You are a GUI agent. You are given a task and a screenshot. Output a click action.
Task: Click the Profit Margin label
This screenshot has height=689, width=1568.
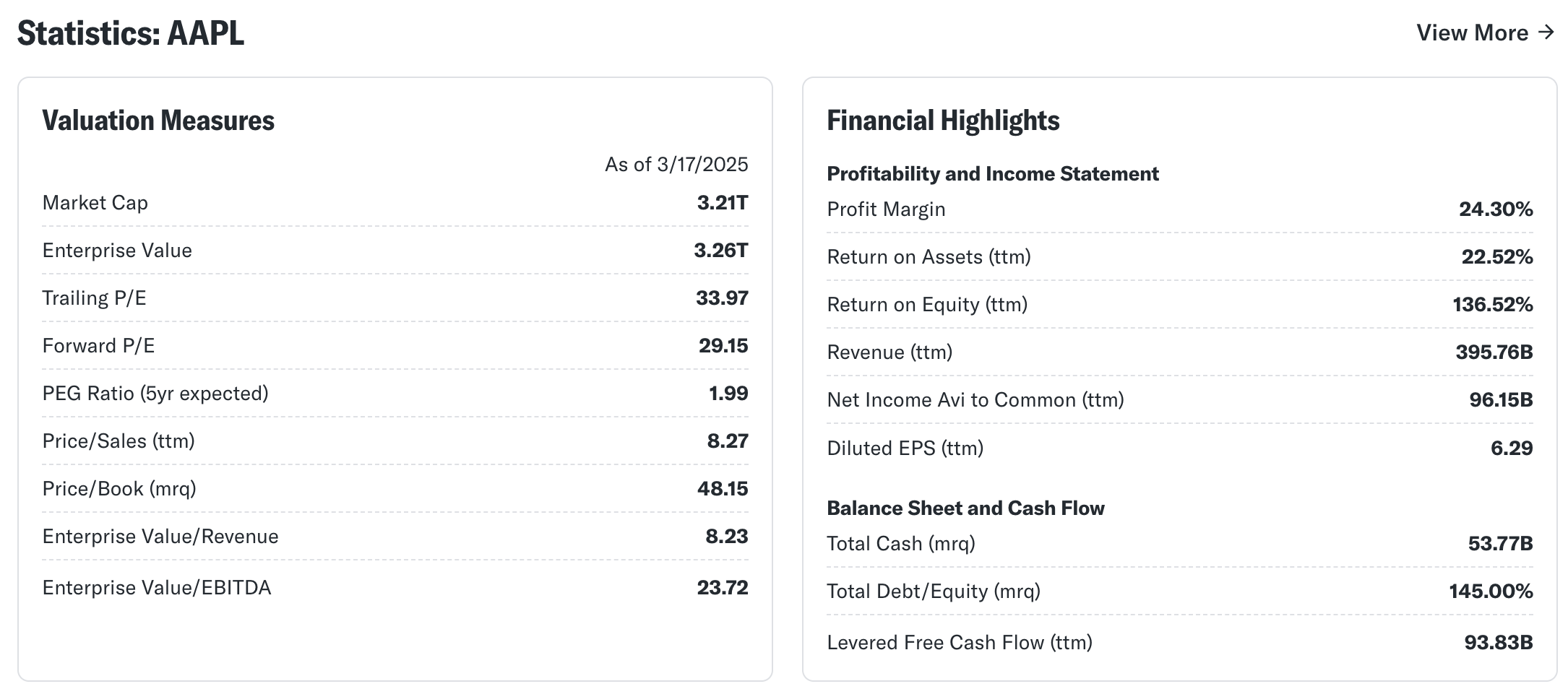(886, 209)
